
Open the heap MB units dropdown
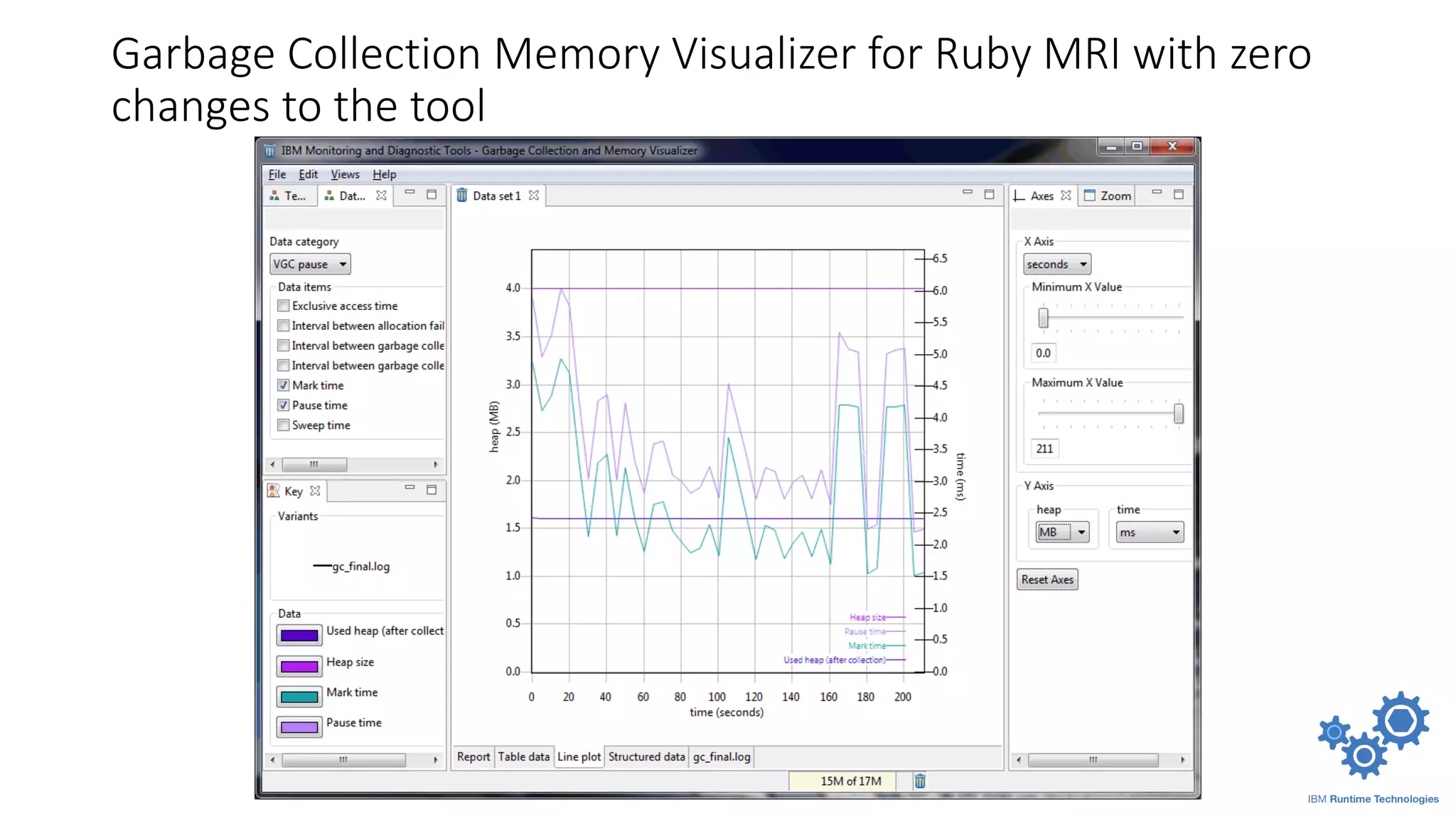coord(1062,532)
